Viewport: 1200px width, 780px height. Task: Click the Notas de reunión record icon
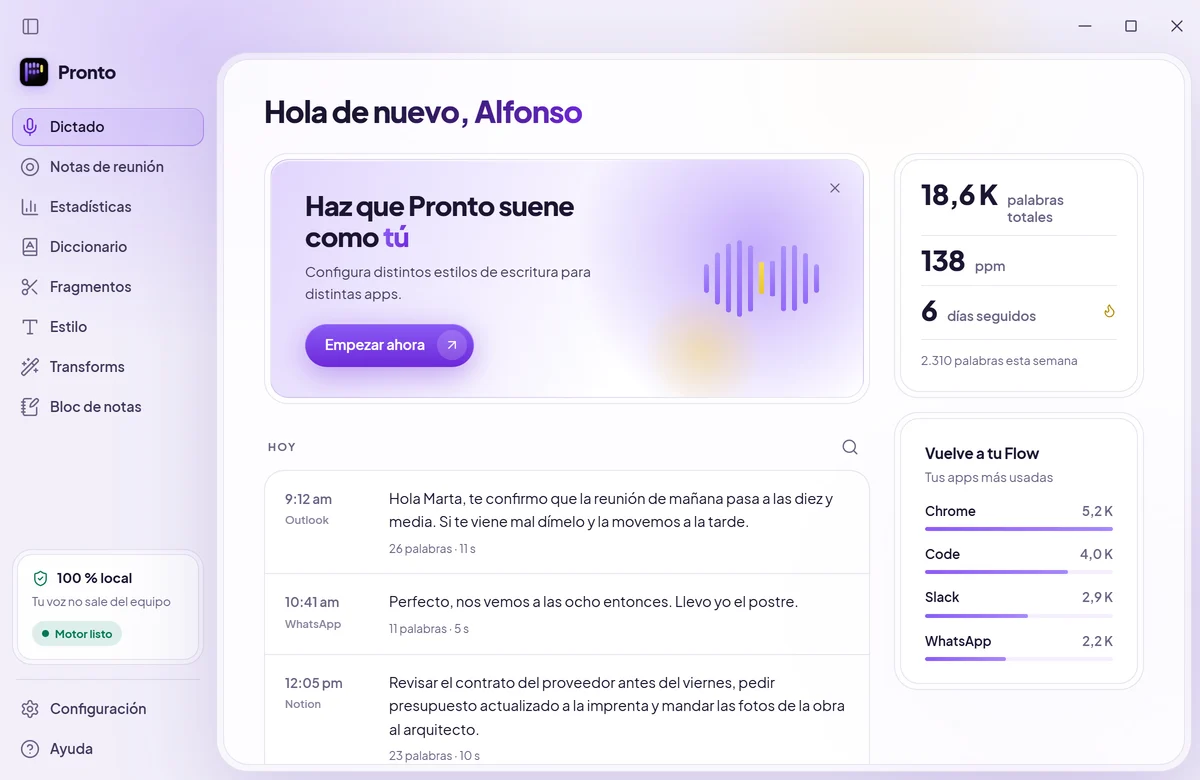[30, 167]
